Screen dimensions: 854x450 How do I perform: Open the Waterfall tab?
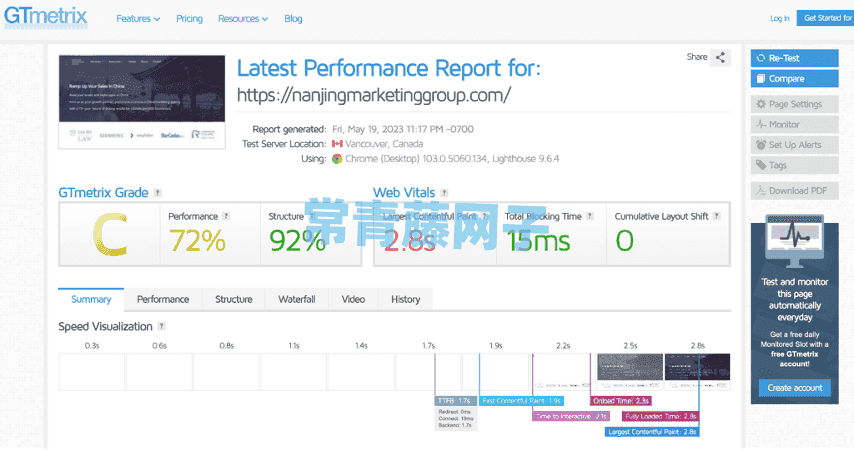297,299
